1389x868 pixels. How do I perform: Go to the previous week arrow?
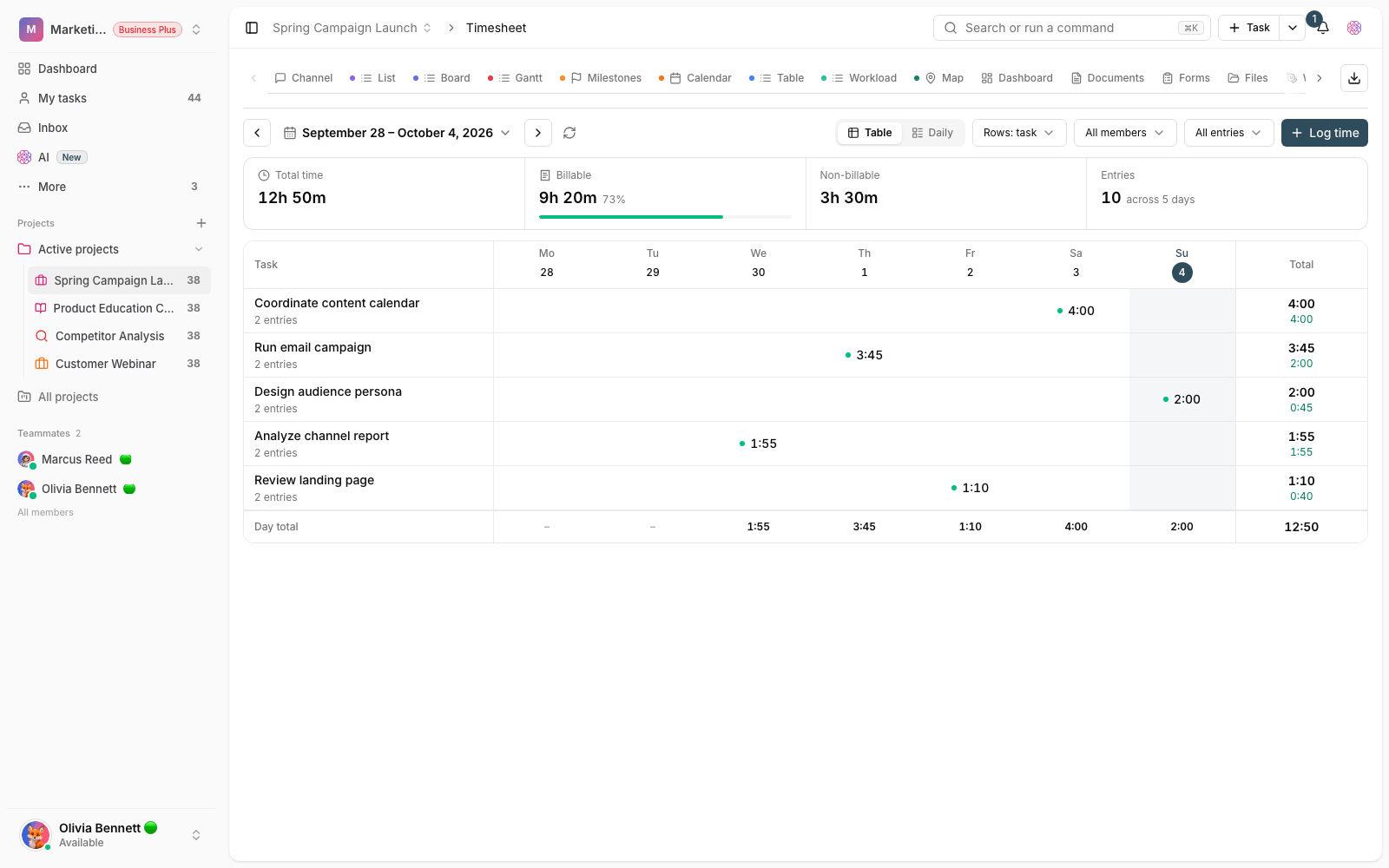point(257,133)
